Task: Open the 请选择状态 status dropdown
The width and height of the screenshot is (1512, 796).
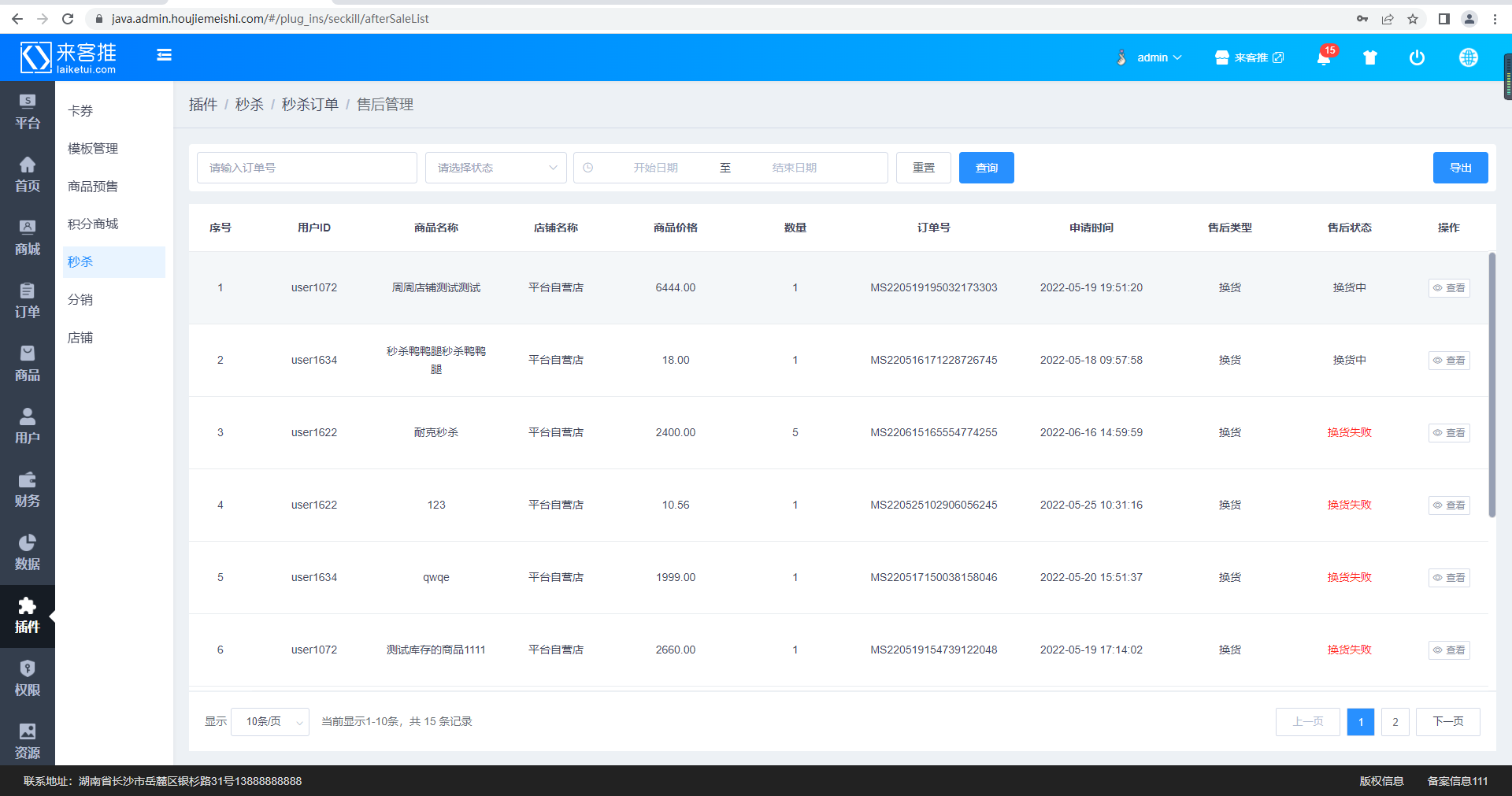Action: click(x=496, y=168)
